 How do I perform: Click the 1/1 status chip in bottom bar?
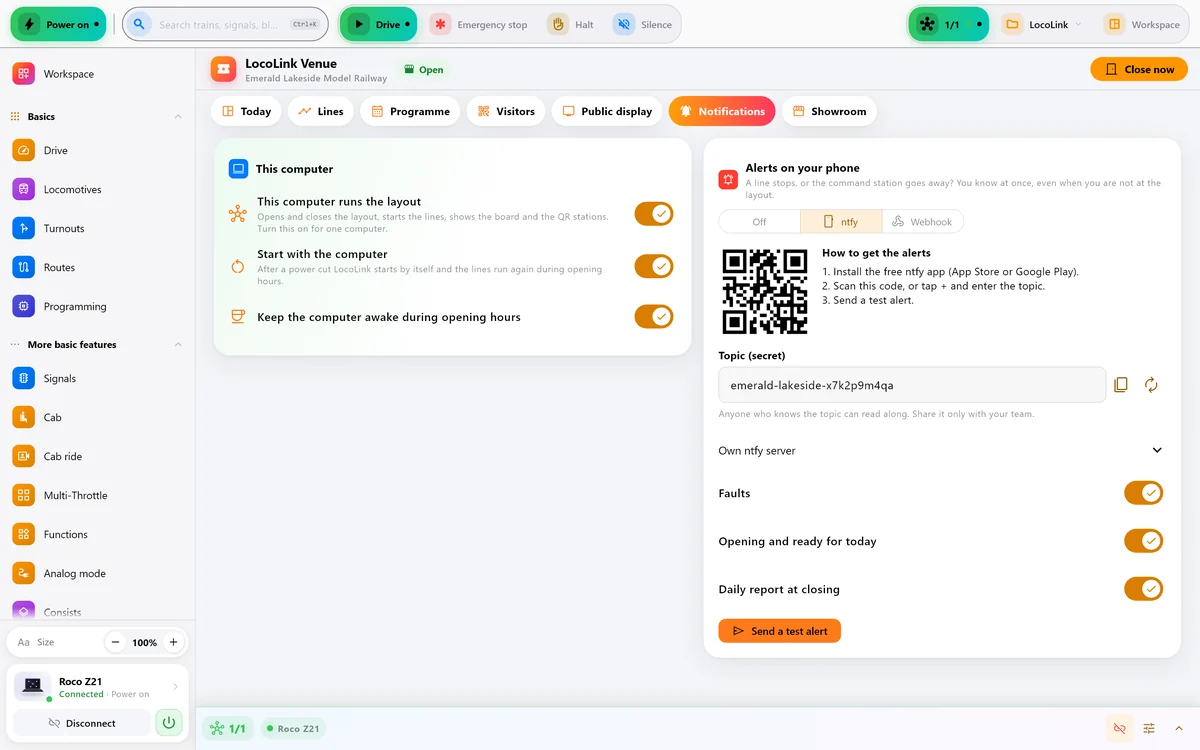tap(228, 729)
